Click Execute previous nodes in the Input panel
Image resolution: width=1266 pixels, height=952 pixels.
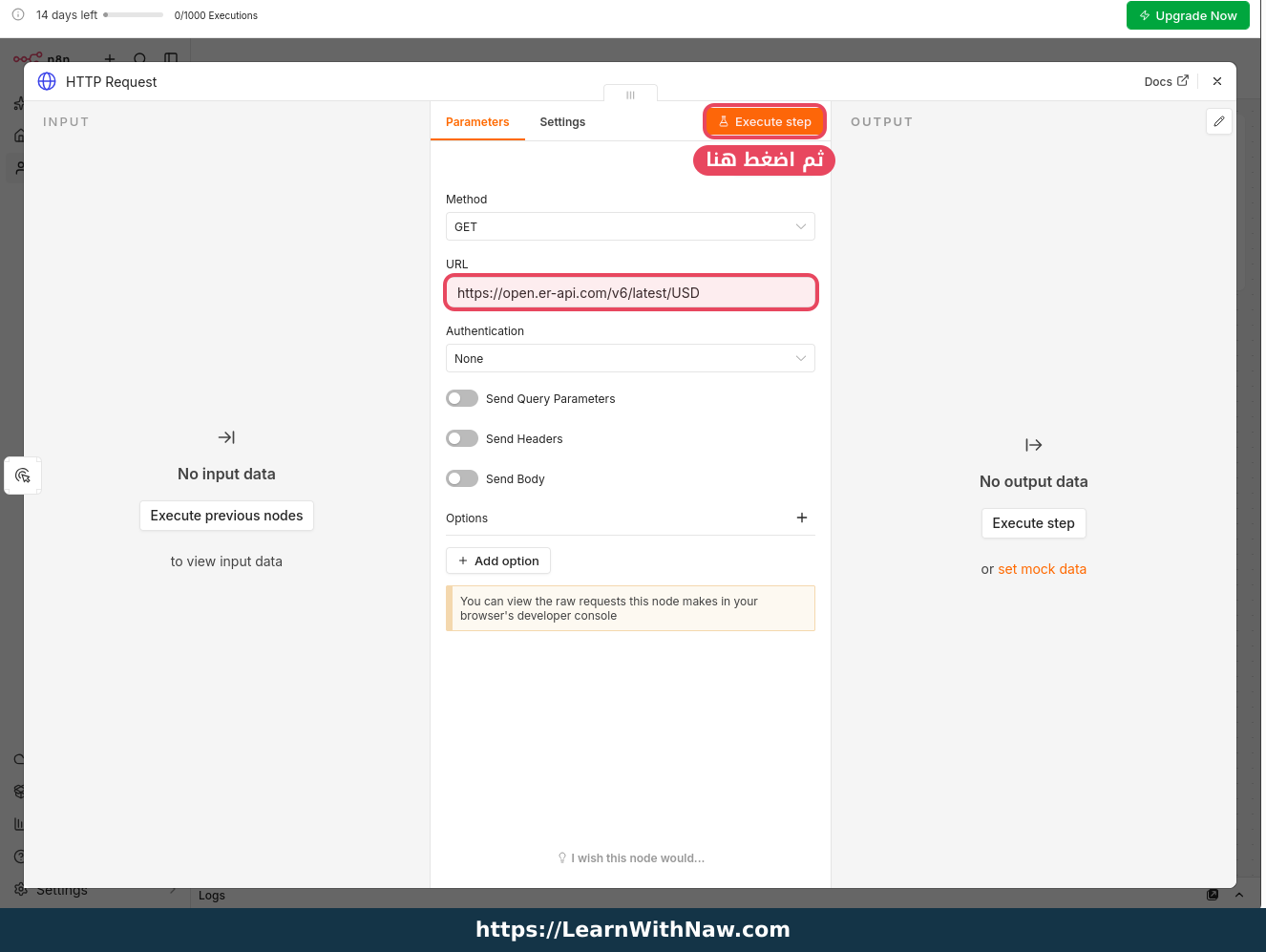pos(226,516)
